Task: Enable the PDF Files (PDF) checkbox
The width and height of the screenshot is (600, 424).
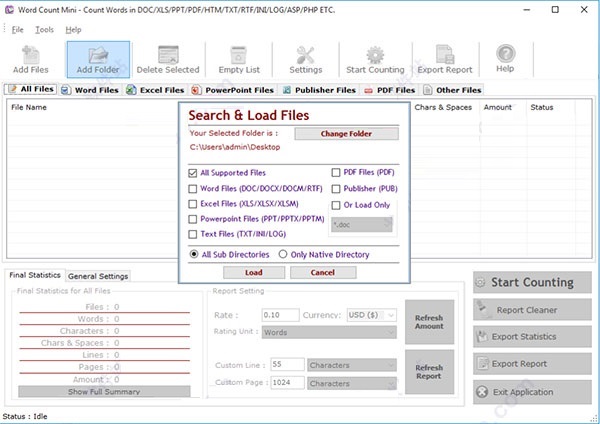Action: pyautogui.click(x=336, y=173)
